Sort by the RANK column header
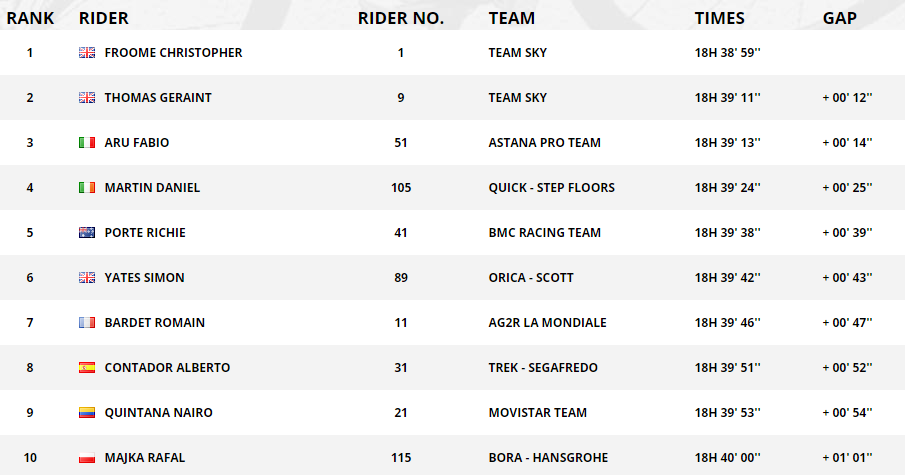905x475 pixels. (30, 18)
